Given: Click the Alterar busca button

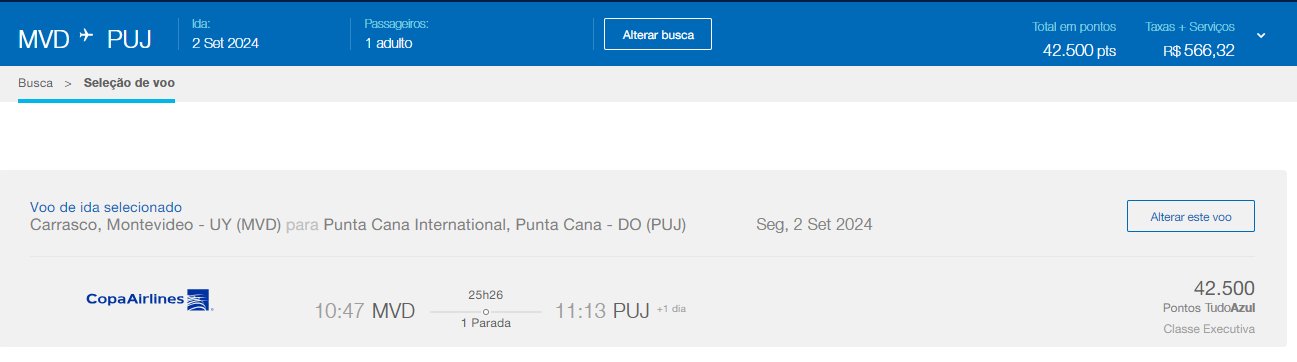Looking at the screenshot, I should (x=658, y=34).
